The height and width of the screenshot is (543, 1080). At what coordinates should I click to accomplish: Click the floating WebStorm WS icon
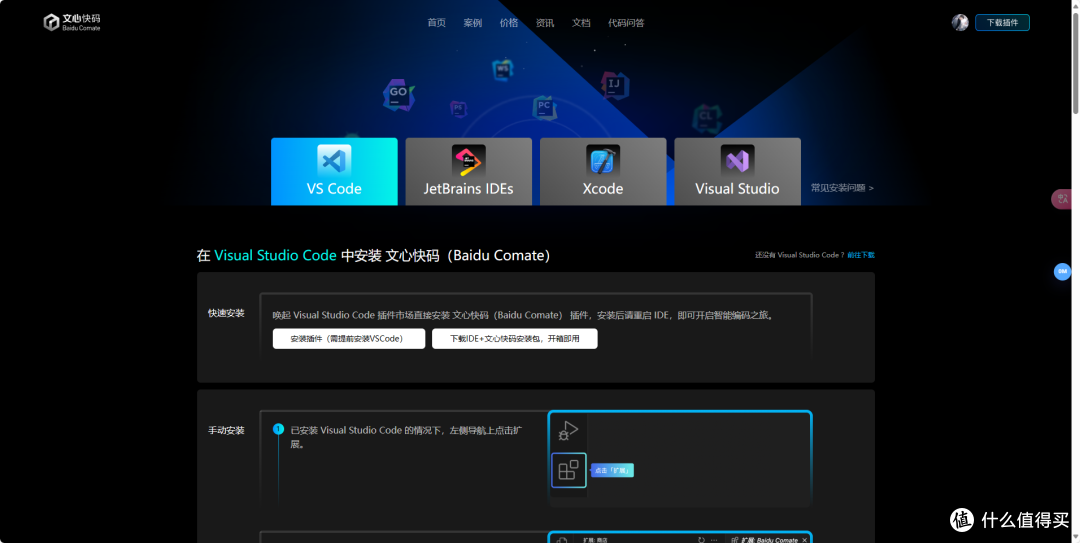pos(503,69)
